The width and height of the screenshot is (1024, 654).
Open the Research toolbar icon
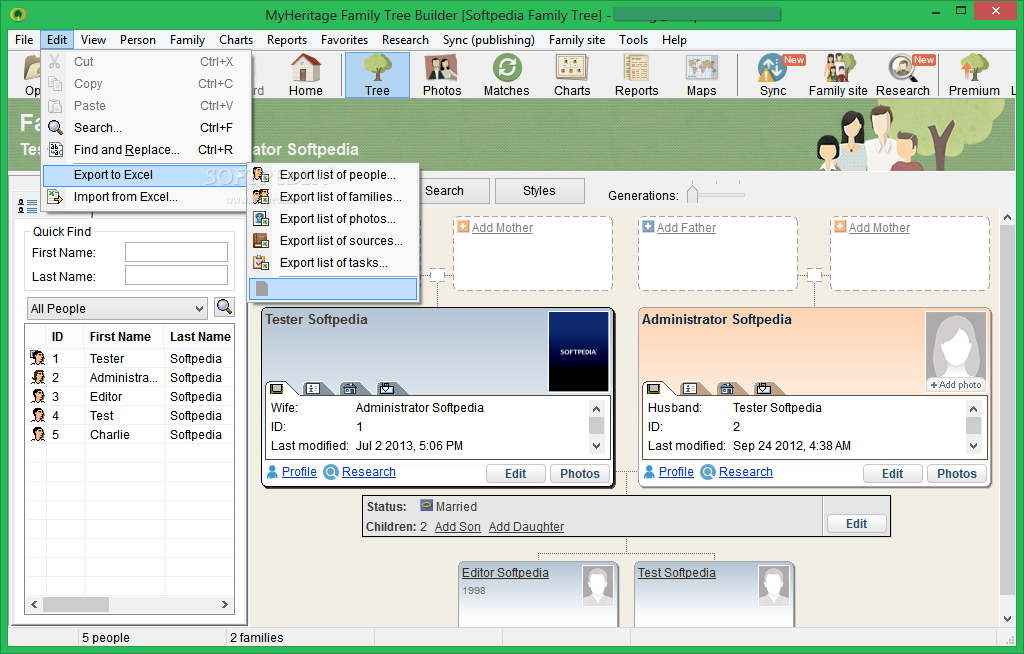pos(903,75)
